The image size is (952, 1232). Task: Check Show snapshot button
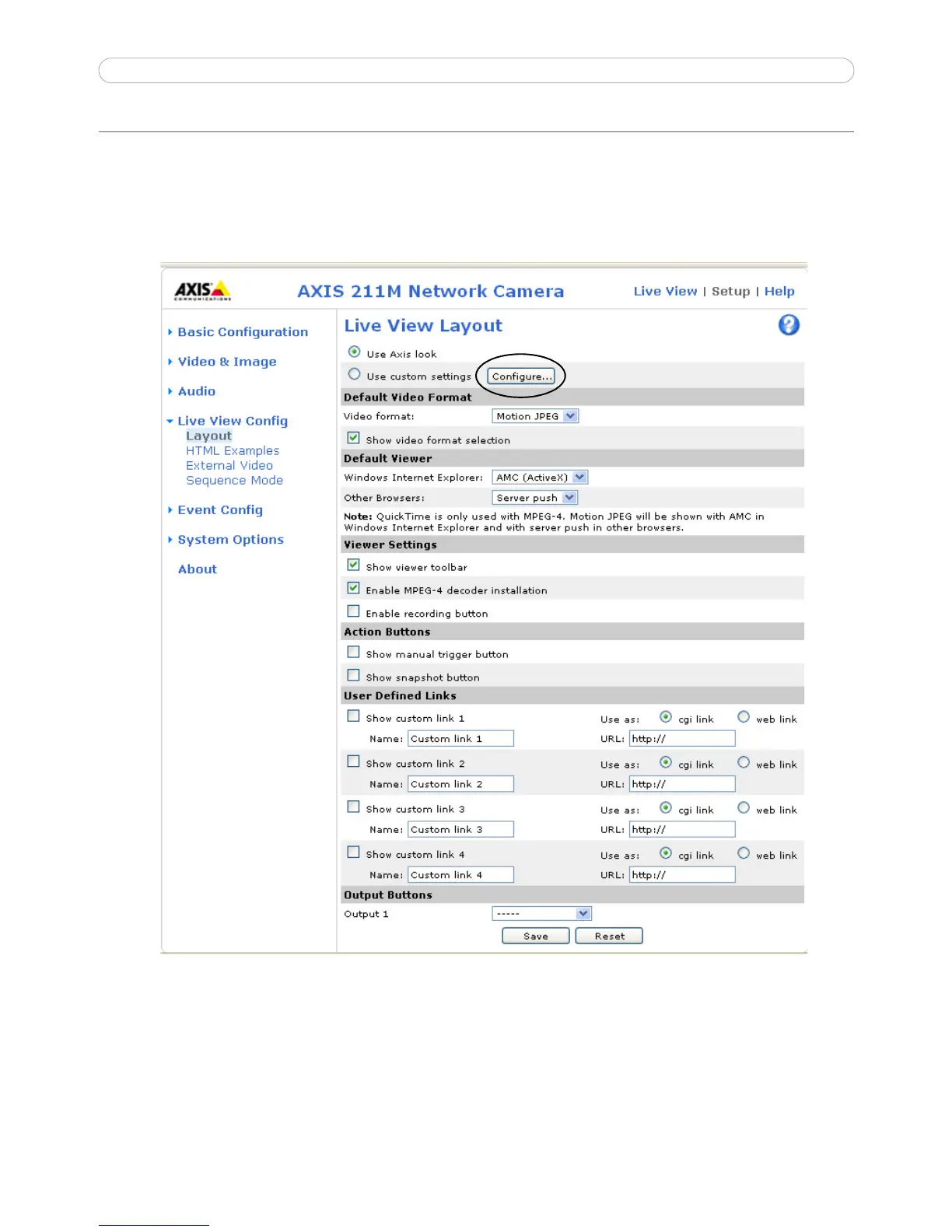pyautogui.click(x=354, y=675)
